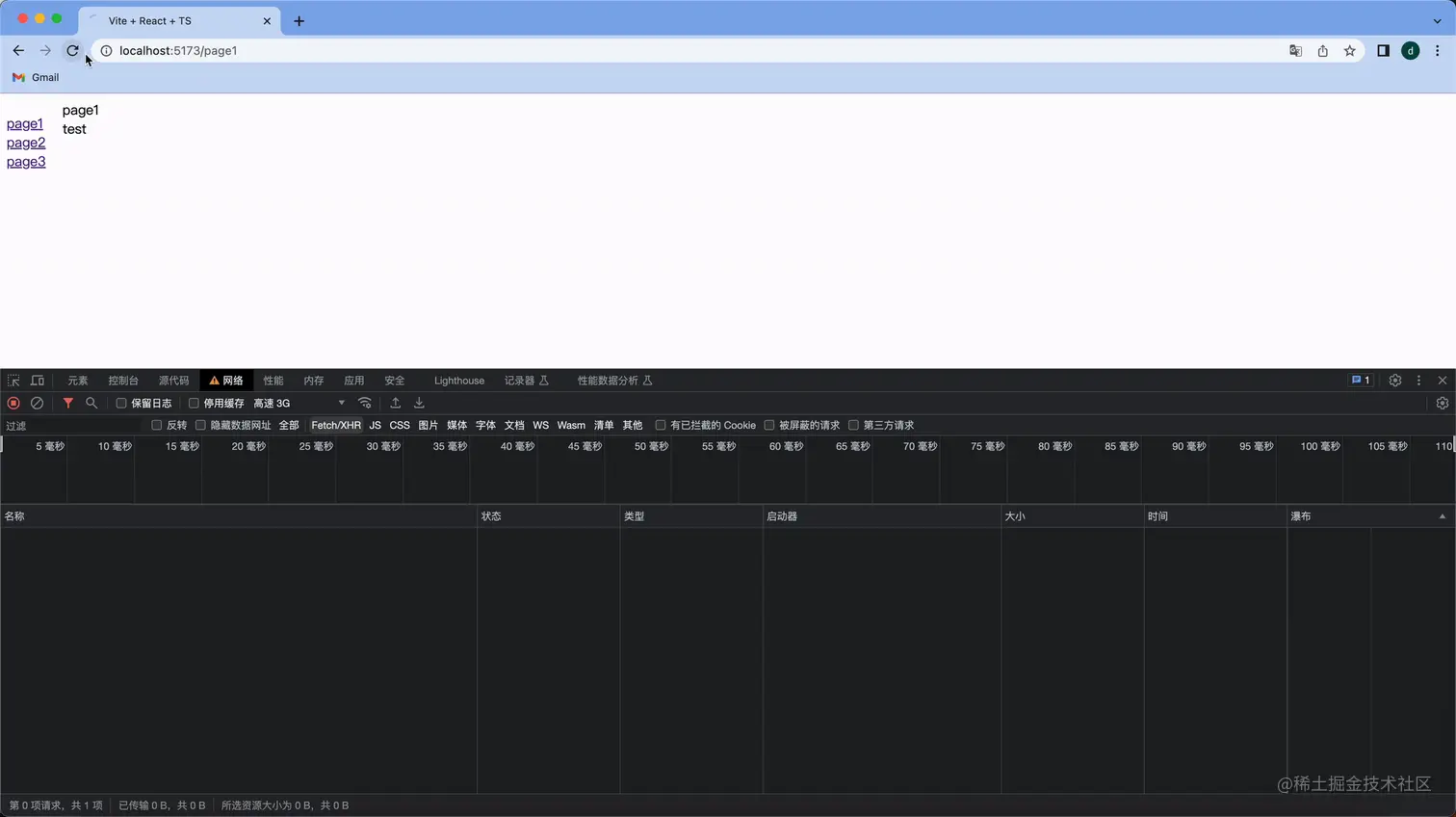1456x817 pixels.
Task: Tick the 隐藏数据网址 checkbox
Action: point(200,425)
